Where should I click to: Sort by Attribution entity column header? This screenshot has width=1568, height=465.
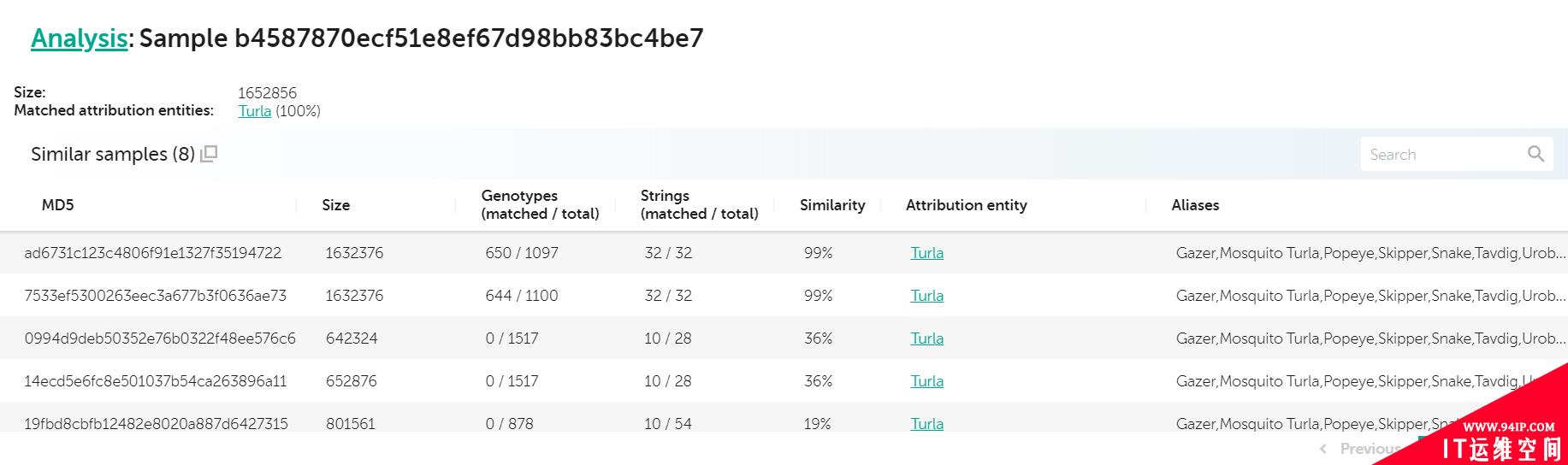(967, 205)
